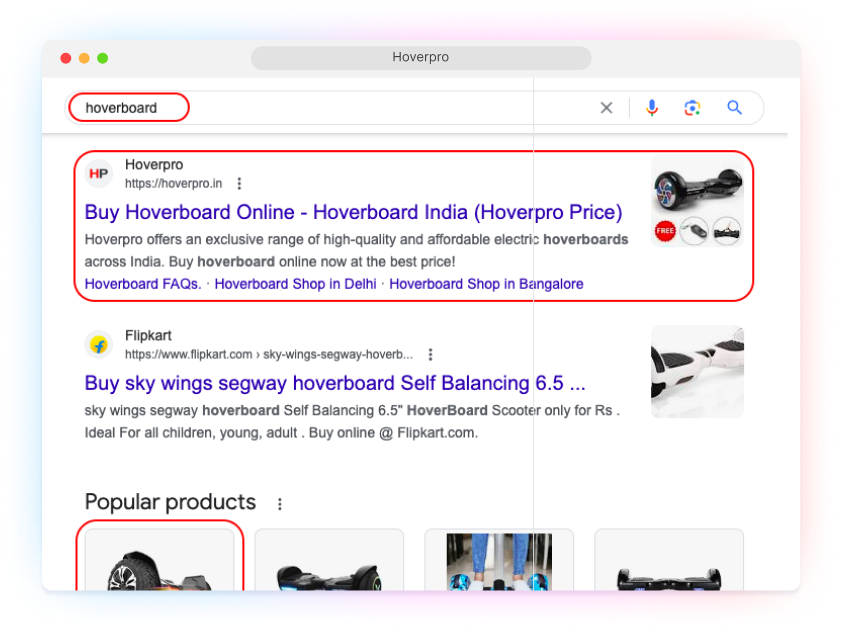
Task: Open Hoverboard Shop in Bangalore sitelink
Action: pyautogui.click(x=486, y=284)
